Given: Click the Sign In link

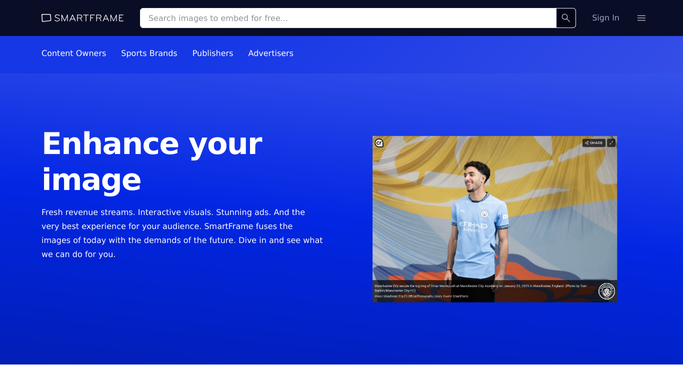Looking at the screenshot, I should [x=605, y=18].
